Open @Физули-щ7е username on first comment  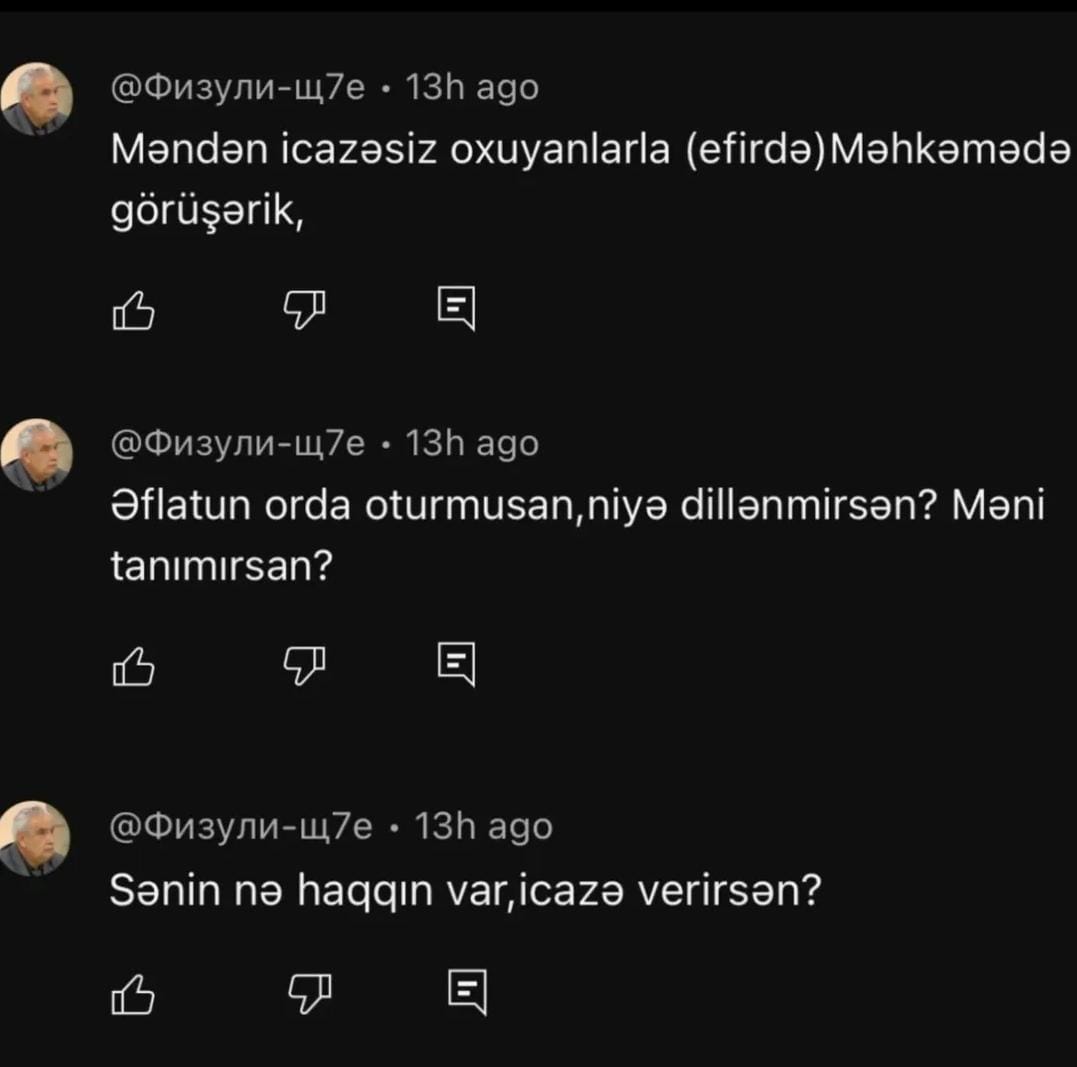[x=238, y=87]
